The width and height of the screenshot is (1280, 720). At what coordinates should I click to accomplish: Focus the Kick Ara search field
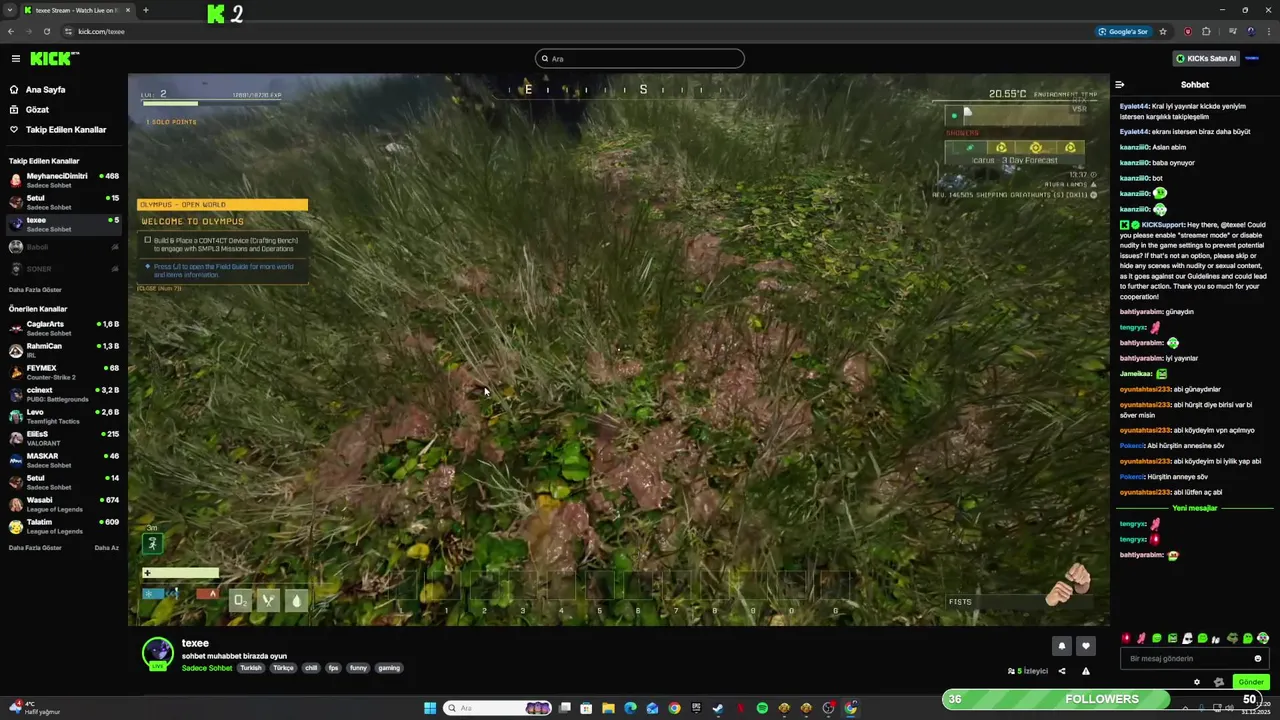tap(640, 59)
